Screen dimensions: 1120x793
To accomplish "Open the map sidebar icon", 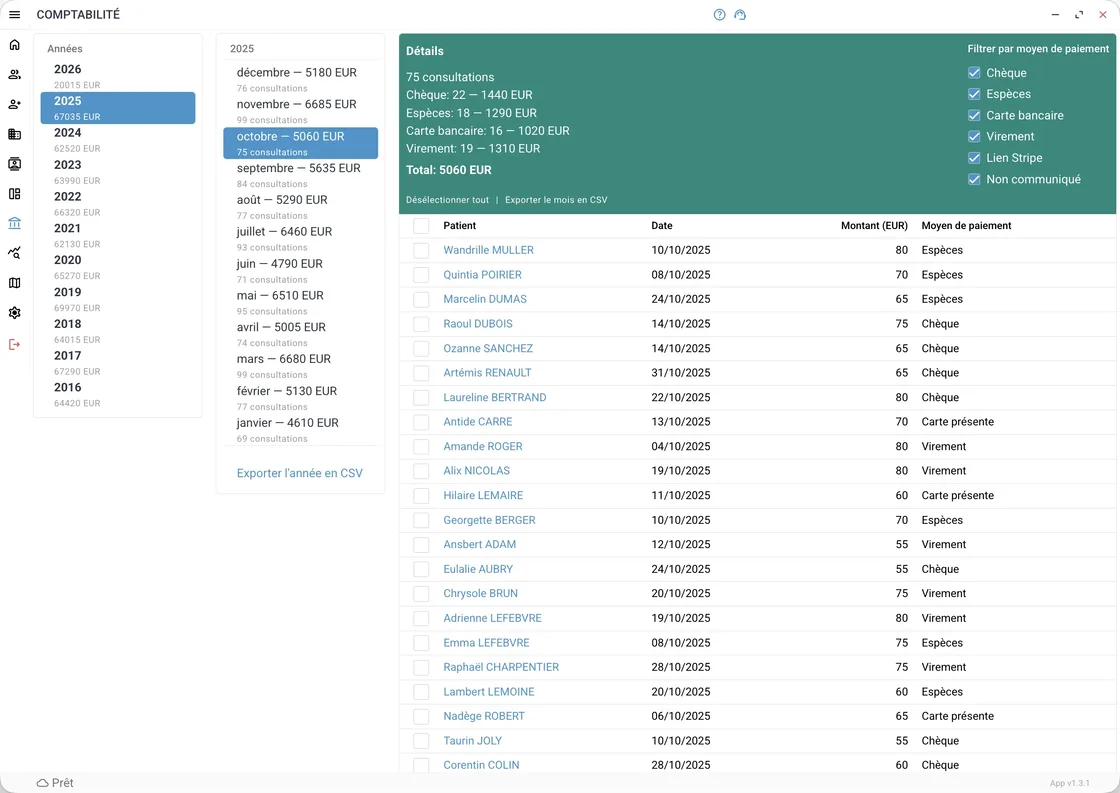I will [14, 283].
